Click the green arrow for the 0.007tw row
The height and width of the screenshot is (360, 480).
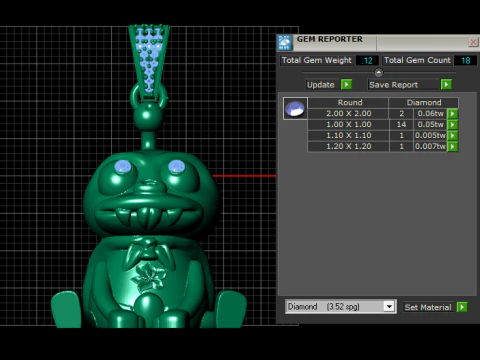click(x=452, y=147)
